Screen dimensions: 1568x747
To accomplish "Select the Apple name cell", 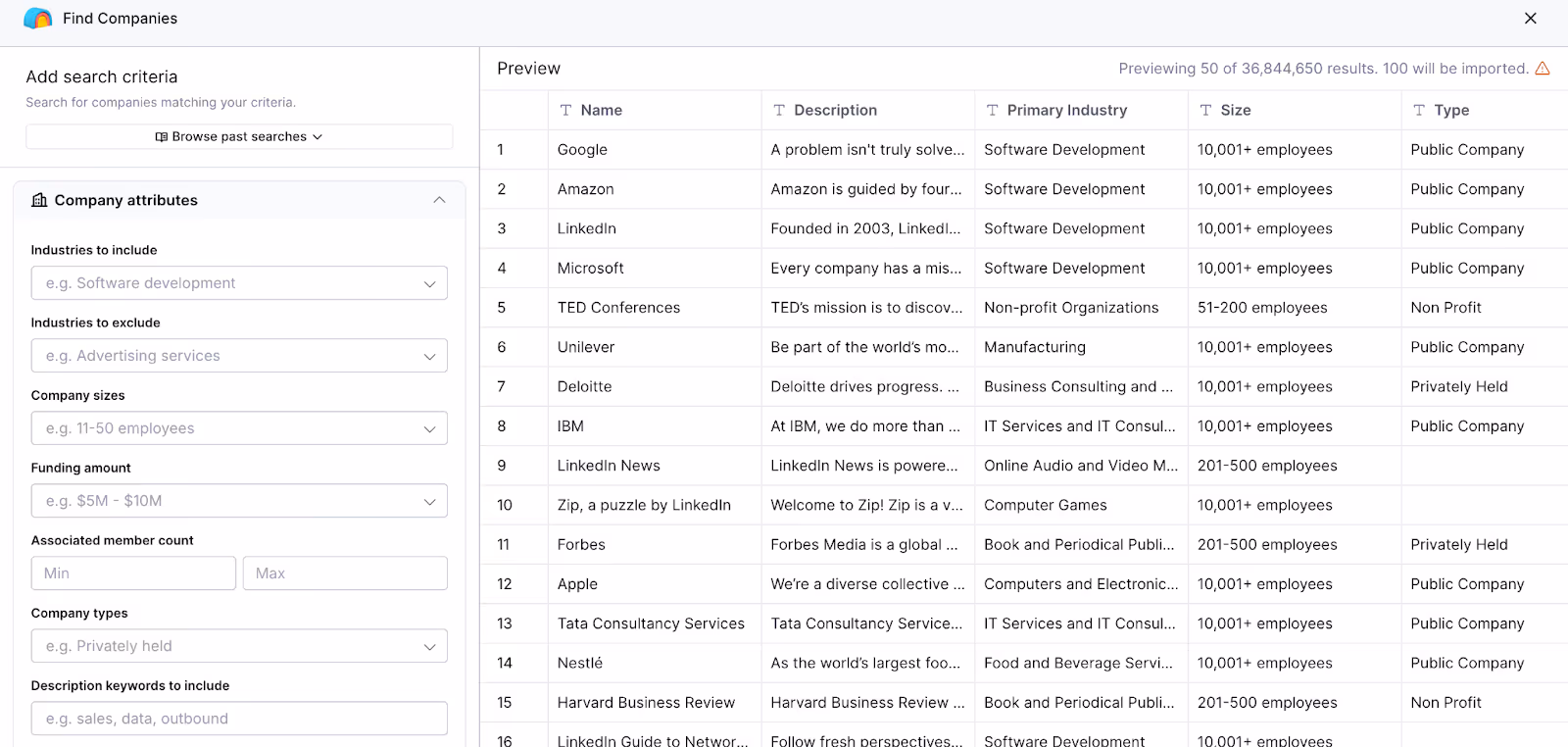I will tap(655, 584).
